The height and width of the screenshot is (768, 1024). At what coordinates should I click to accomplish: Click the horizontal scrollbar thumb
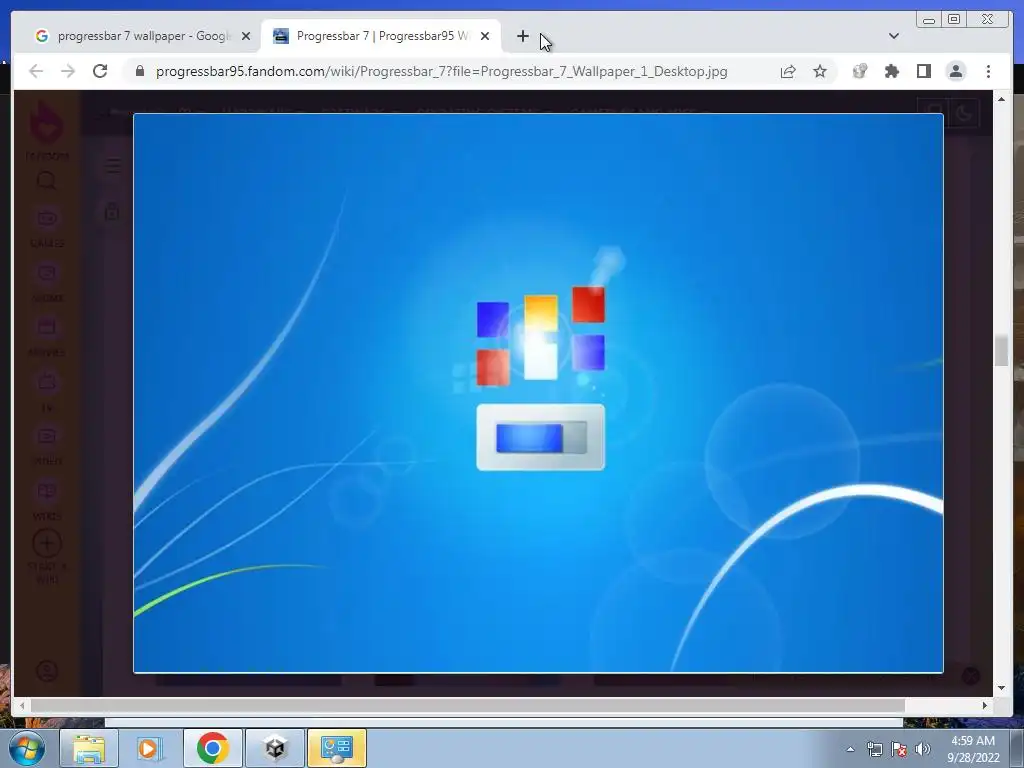(x=468, y=705)
